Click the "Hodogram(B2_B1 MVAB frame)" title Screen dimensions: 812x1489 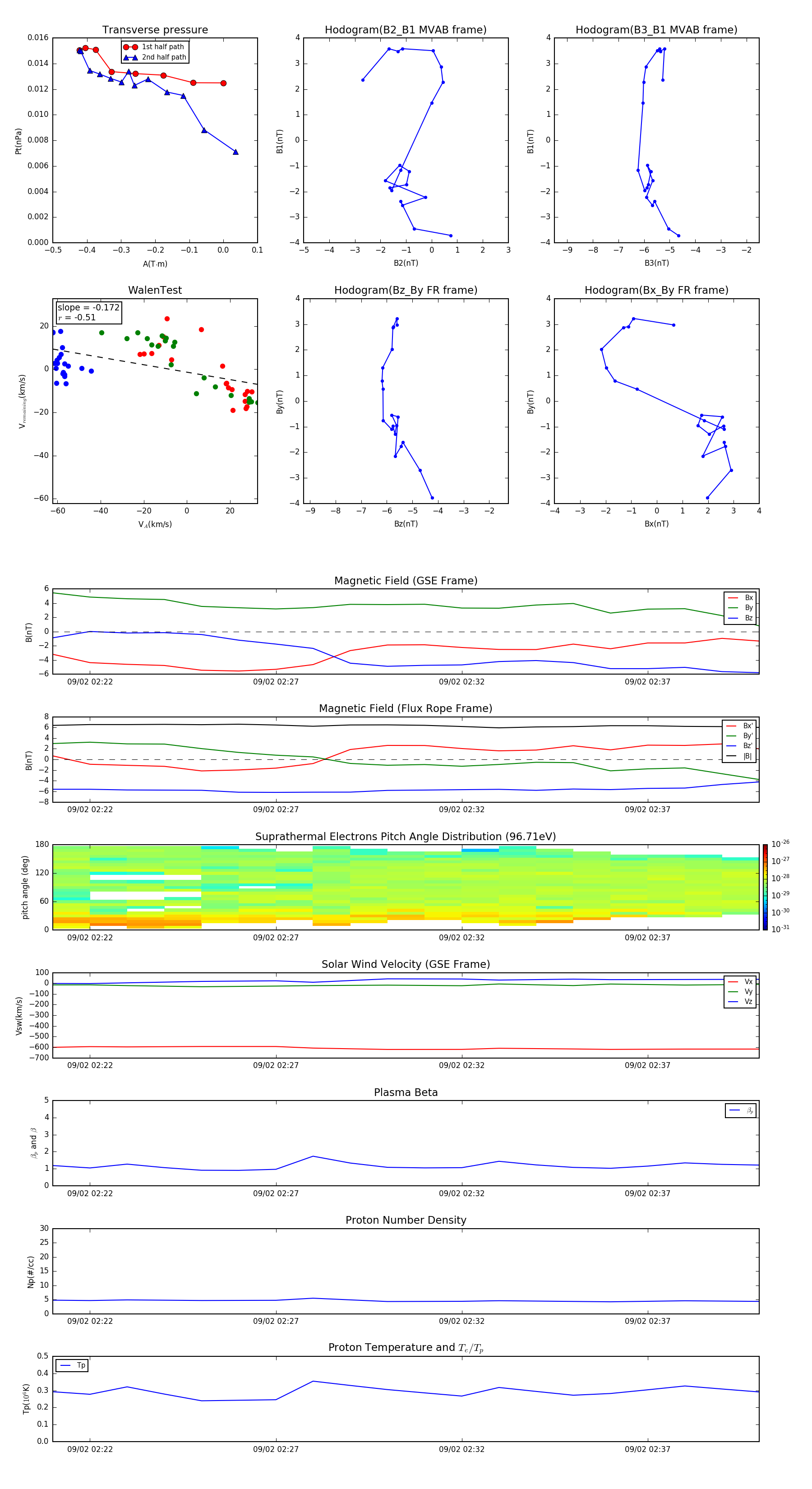click(x=406, y=30)
